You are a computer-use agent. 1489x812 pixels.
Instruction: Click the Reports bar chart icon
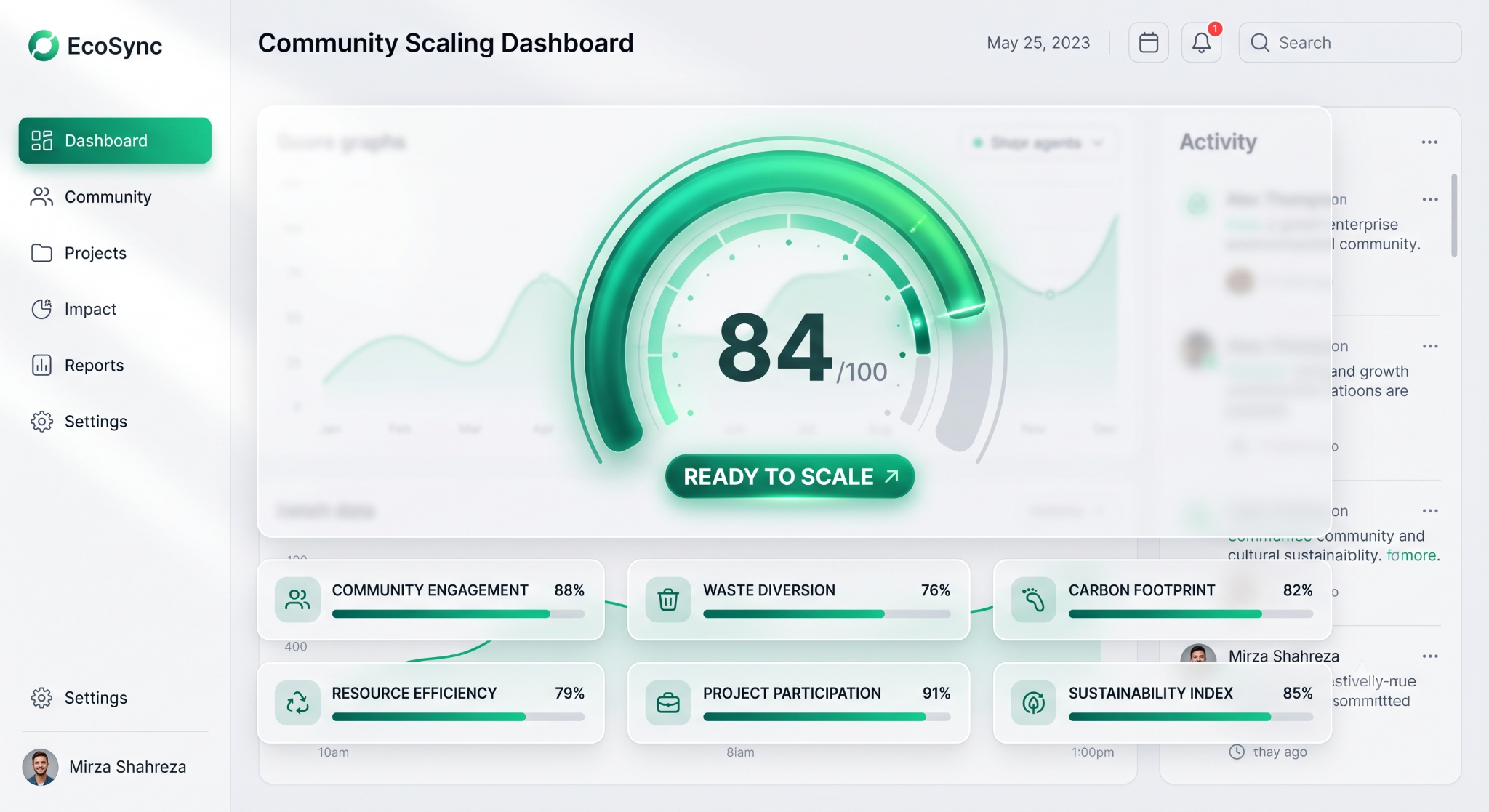coord(41,365)
